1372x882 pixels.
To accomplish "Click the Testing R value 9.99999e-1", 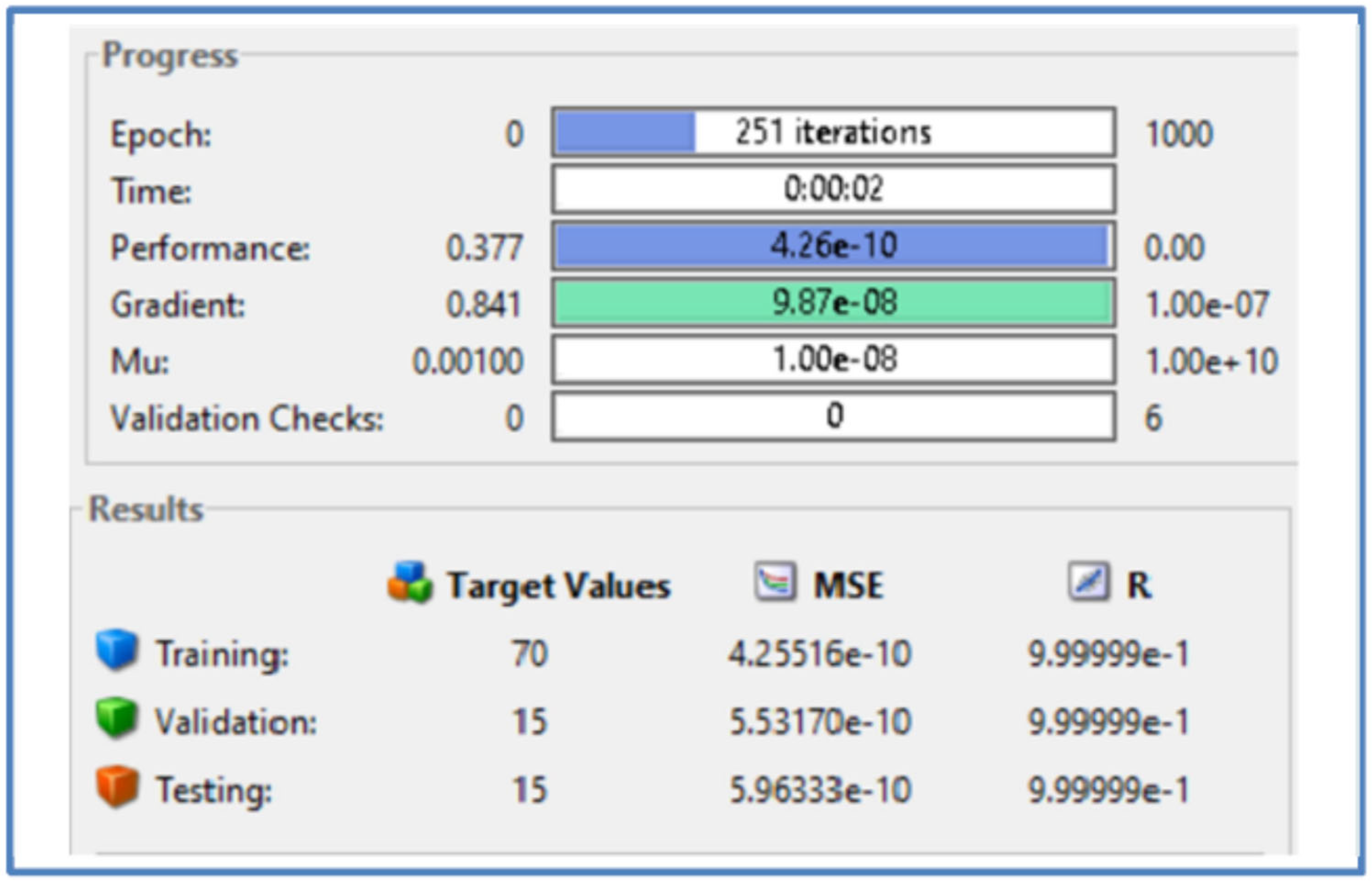I will click(1109, 790).
